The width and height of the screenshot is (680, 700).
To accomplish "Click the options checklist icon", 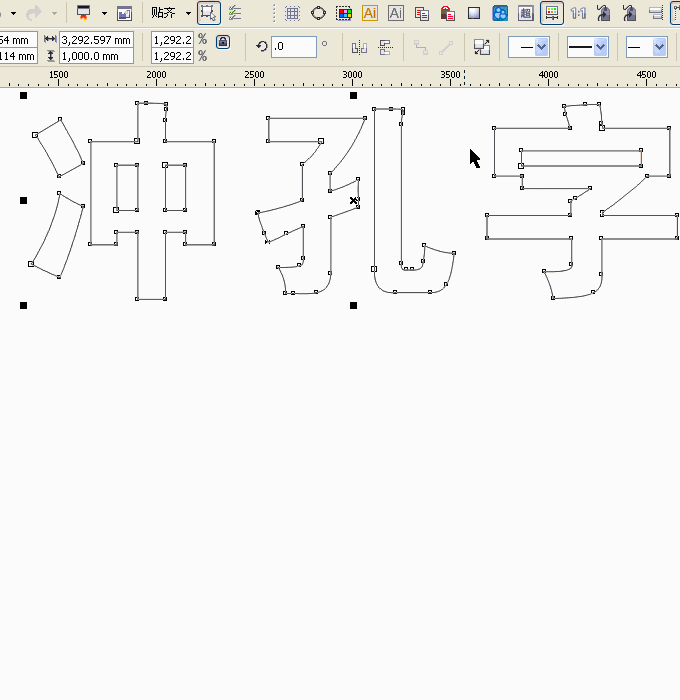I will tap(235, 13).
